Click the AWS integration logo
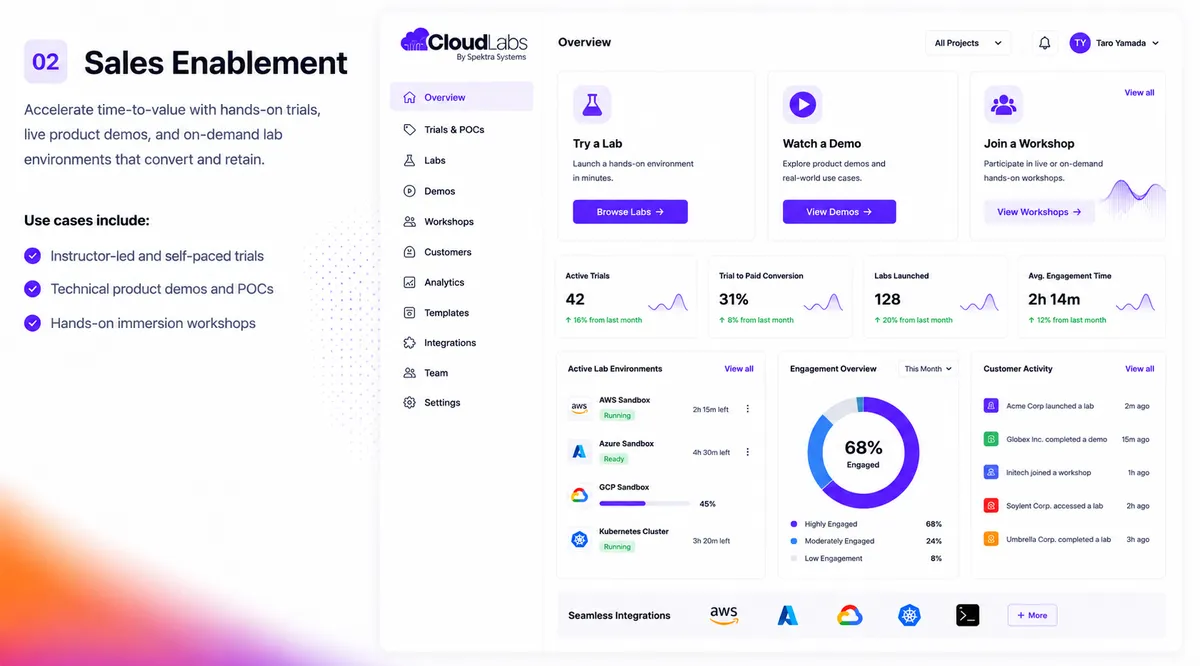Screen dimensions: 1200x666 723,616
